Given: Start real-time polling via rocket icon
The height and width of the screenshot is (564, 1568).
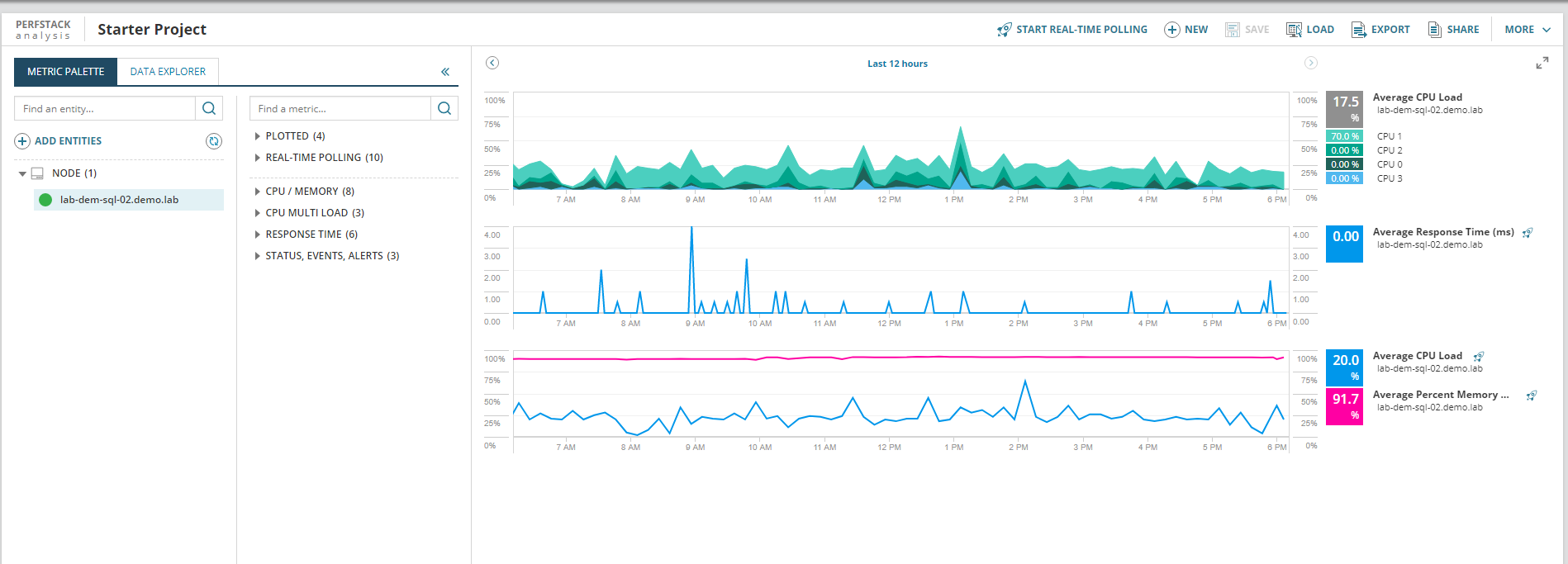Looking at the screenshot, I should point(1004,30).
